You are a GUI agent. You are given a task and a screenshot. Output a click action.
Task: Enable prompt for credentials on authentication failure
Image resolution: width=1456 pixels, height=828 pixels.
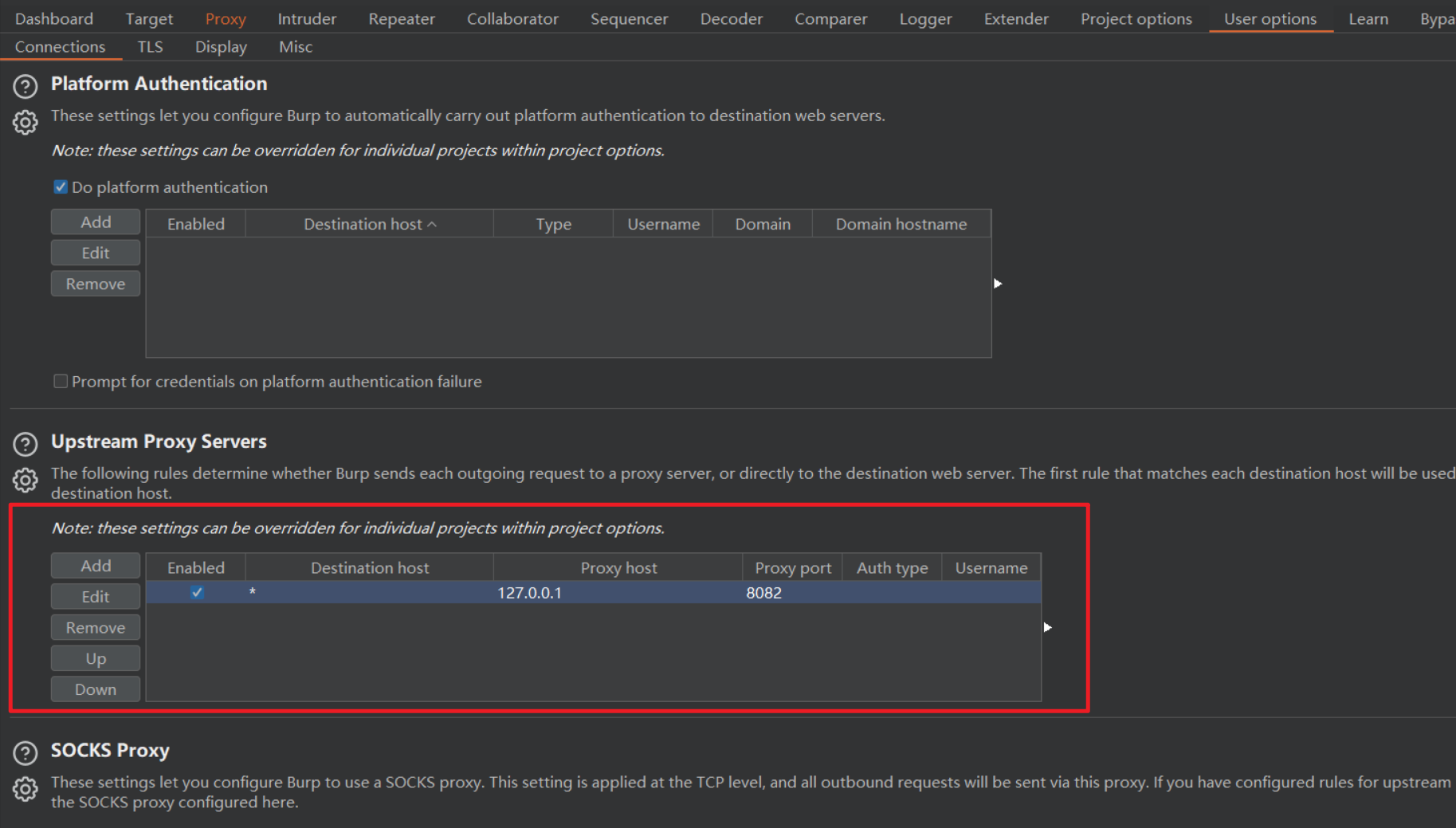coord(61,382)
